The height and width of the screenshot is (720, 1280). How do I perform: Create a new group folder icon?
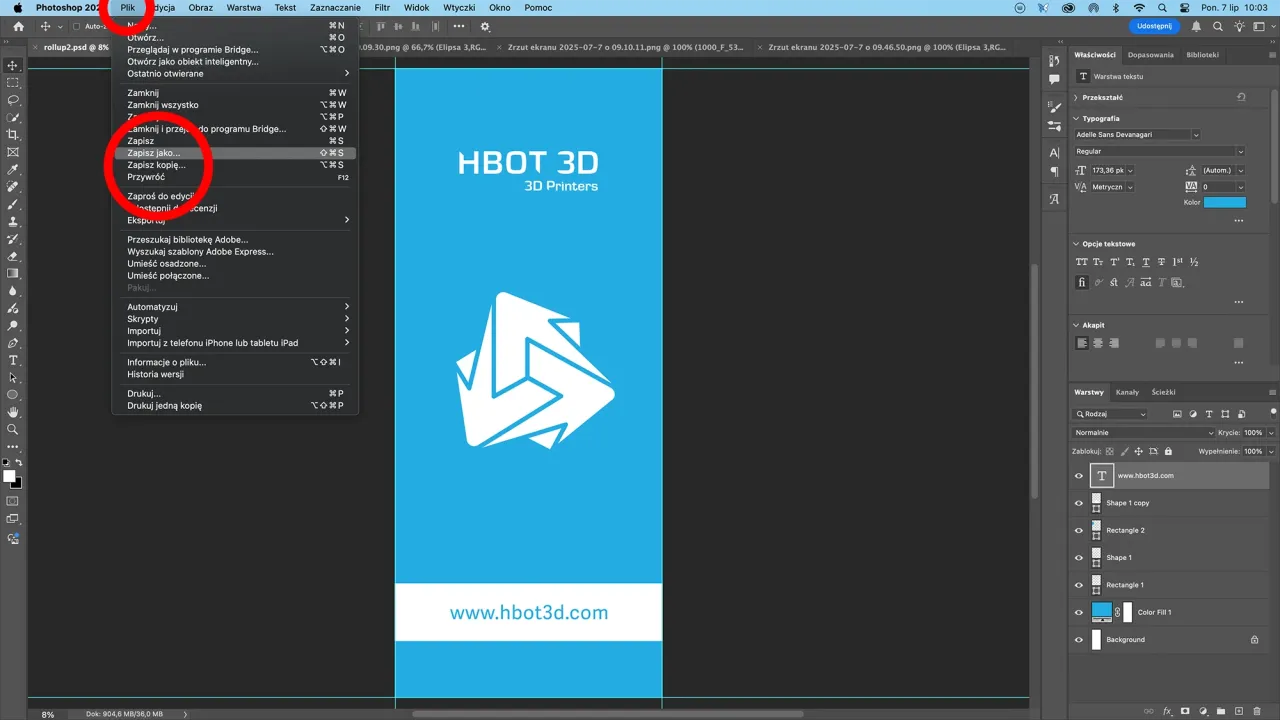coord(1222,711)
